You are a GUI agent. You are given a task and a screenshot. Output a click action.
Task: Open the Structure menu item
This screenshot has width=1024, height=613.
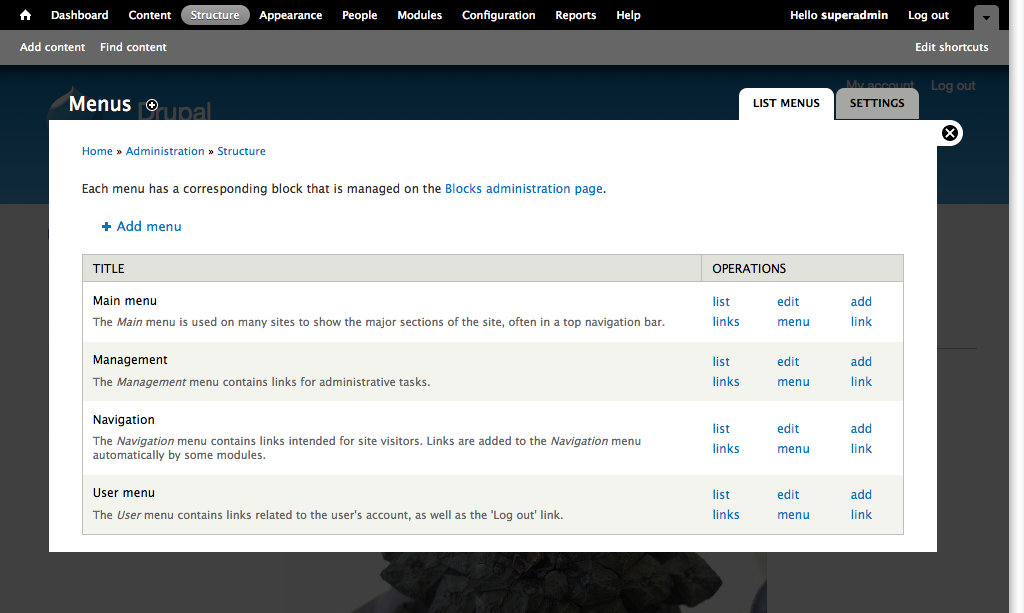coord(215,15)
